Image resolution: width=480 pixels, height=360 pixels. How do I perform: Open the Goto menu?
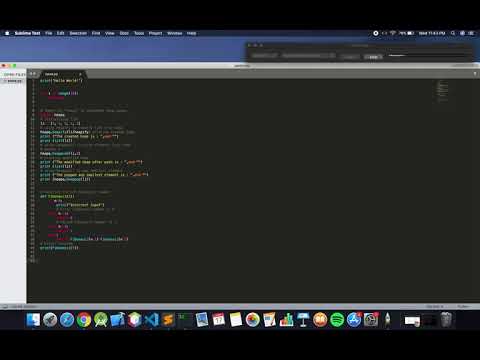tap(124, 33)
